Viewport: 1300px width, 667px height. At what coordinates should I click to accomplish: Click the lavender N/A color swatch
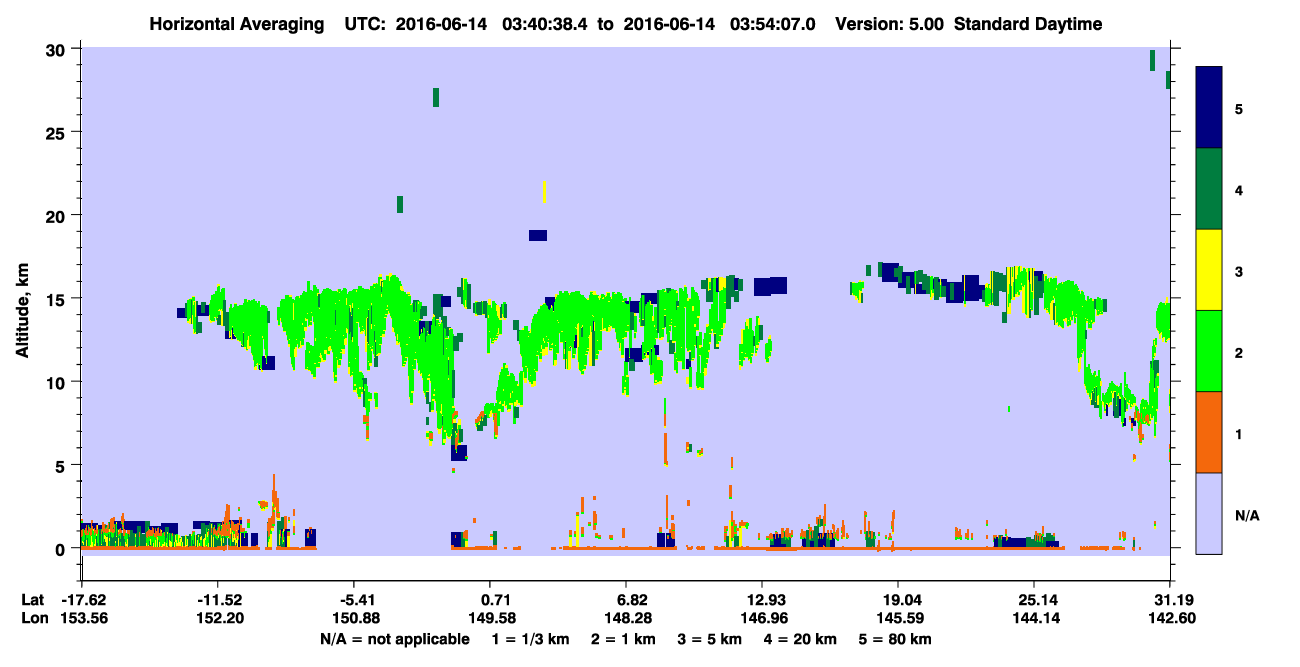tap(1209, 513)
